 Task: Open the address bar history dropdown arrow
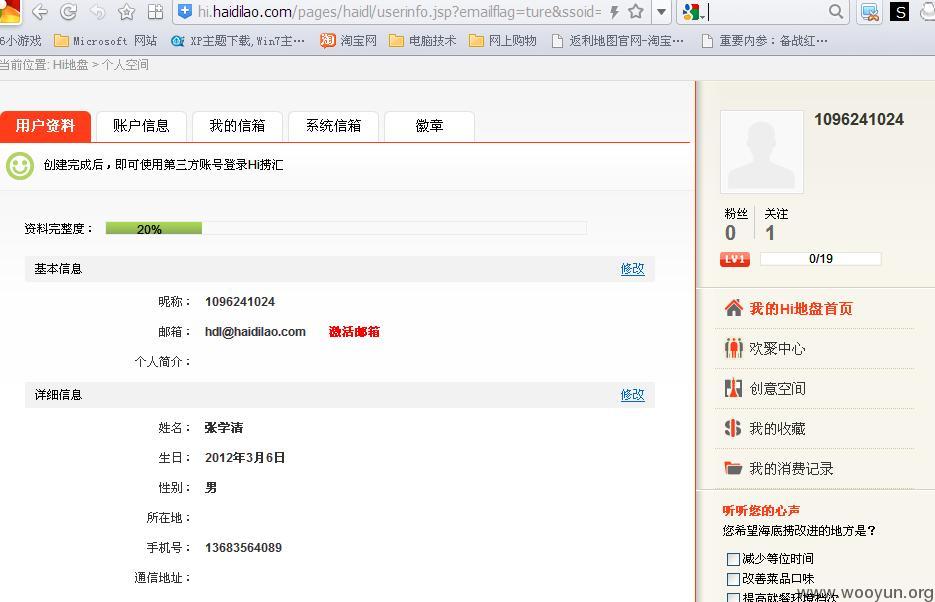pyautogui.click(x=661, y=11)
